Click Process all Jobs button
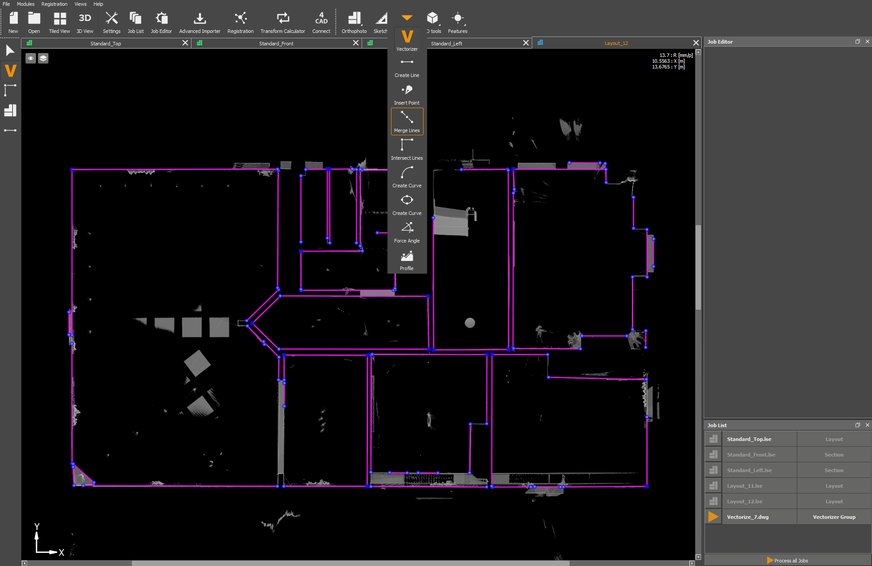The image size is (872, 566). click(x=787, y=560)
